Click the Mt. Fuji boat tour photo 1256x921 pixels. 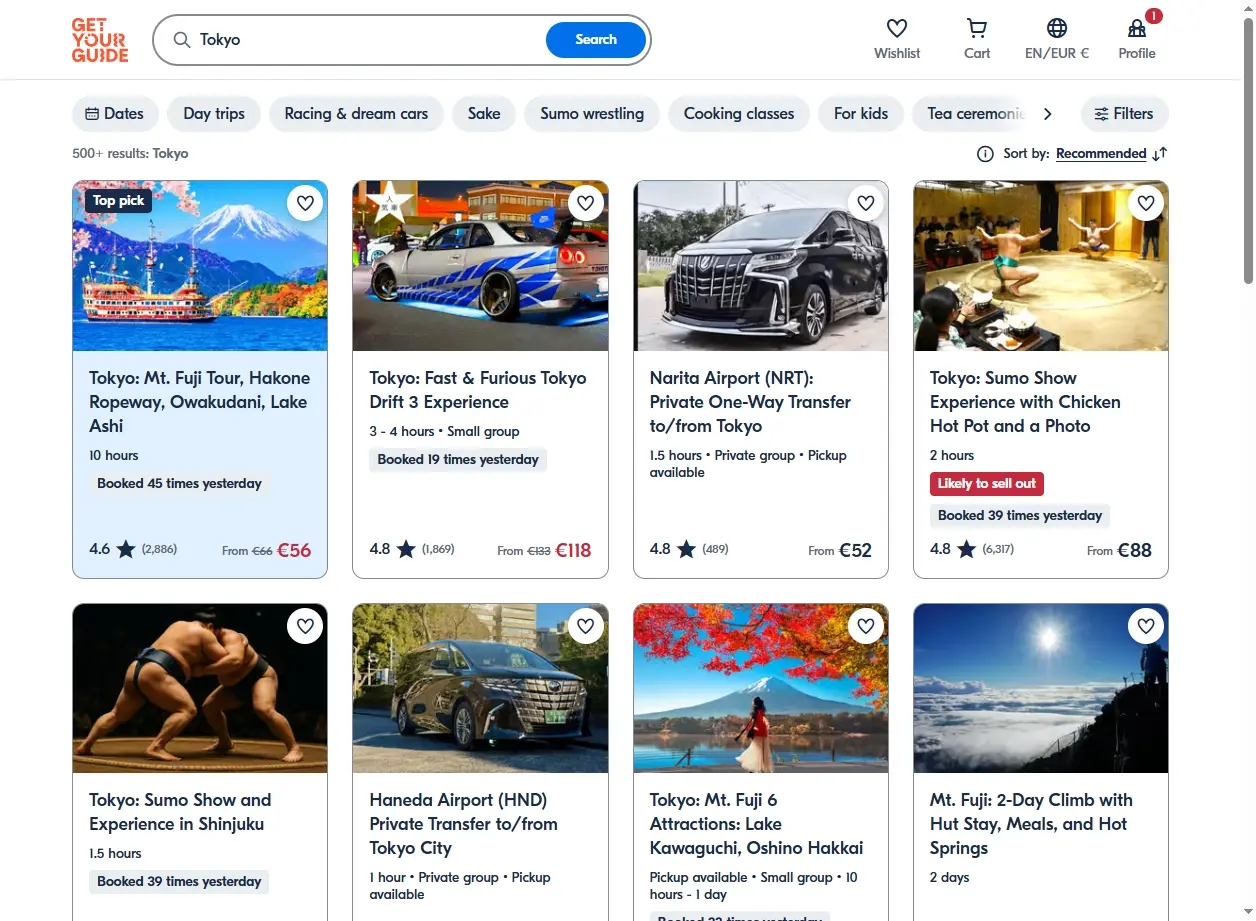[x=200, y=266]
